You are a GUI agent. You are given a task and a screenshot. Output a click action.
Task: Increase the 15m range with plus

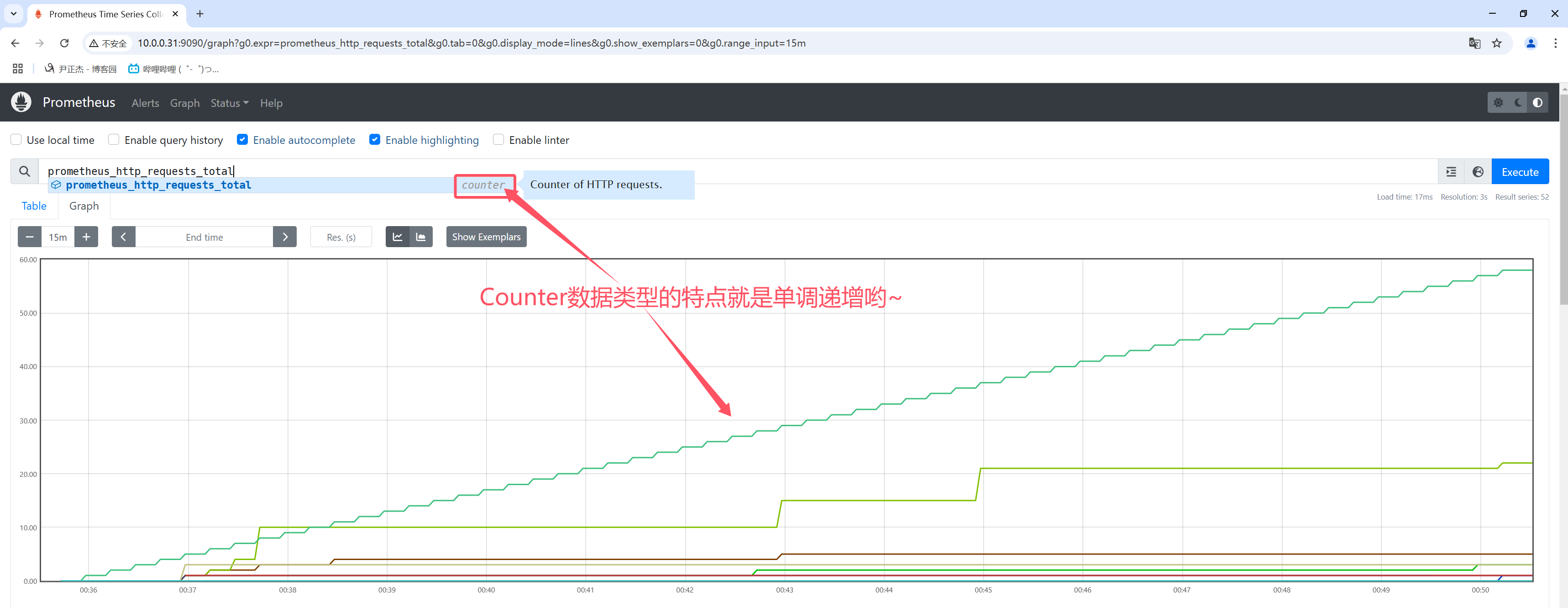(86, 237)
